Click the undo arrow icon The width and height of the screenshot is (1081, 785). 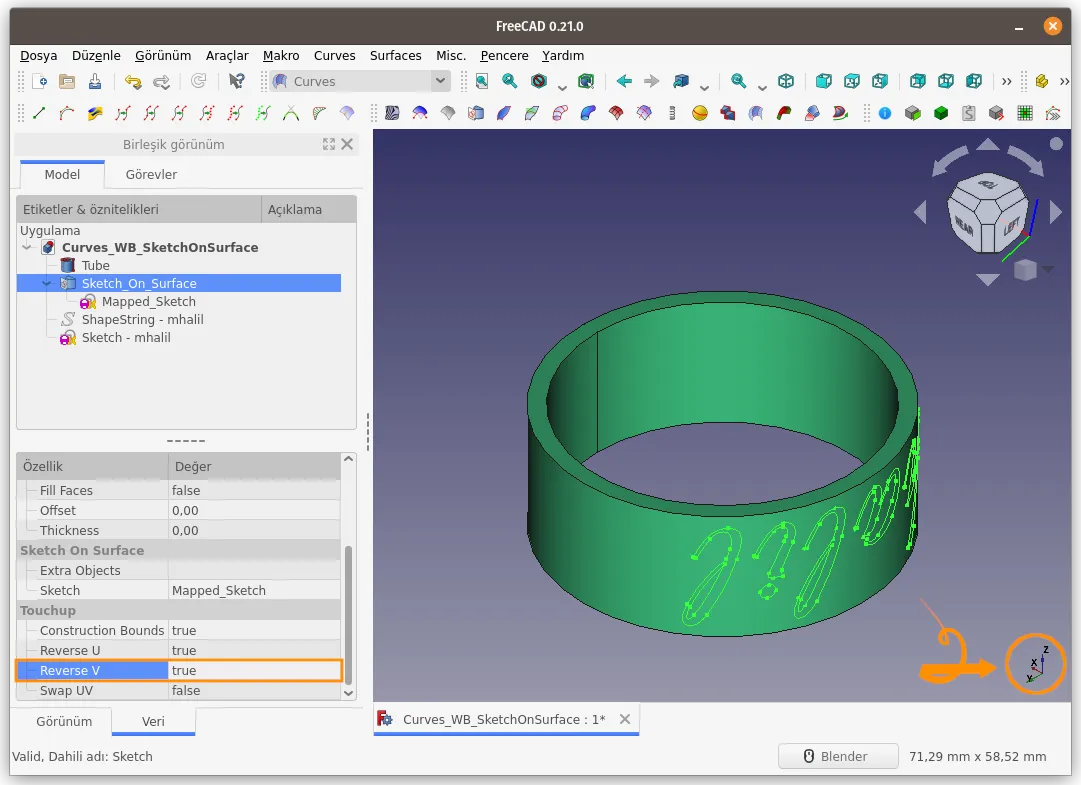(132, 81)
